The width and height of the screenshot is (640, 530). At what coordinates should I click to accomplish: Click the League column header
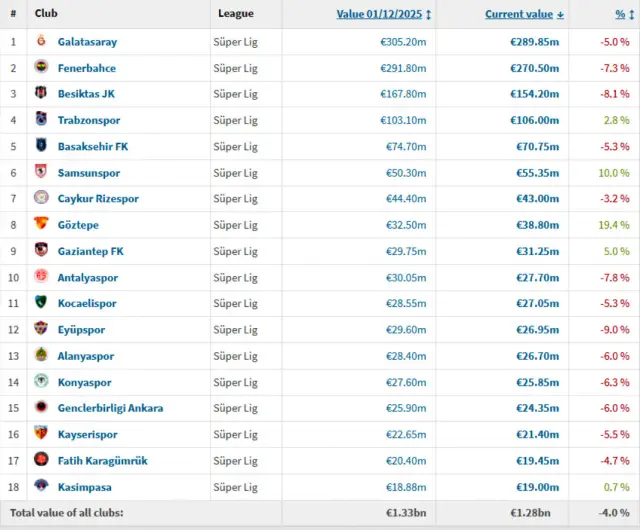(x=236, y=14)
